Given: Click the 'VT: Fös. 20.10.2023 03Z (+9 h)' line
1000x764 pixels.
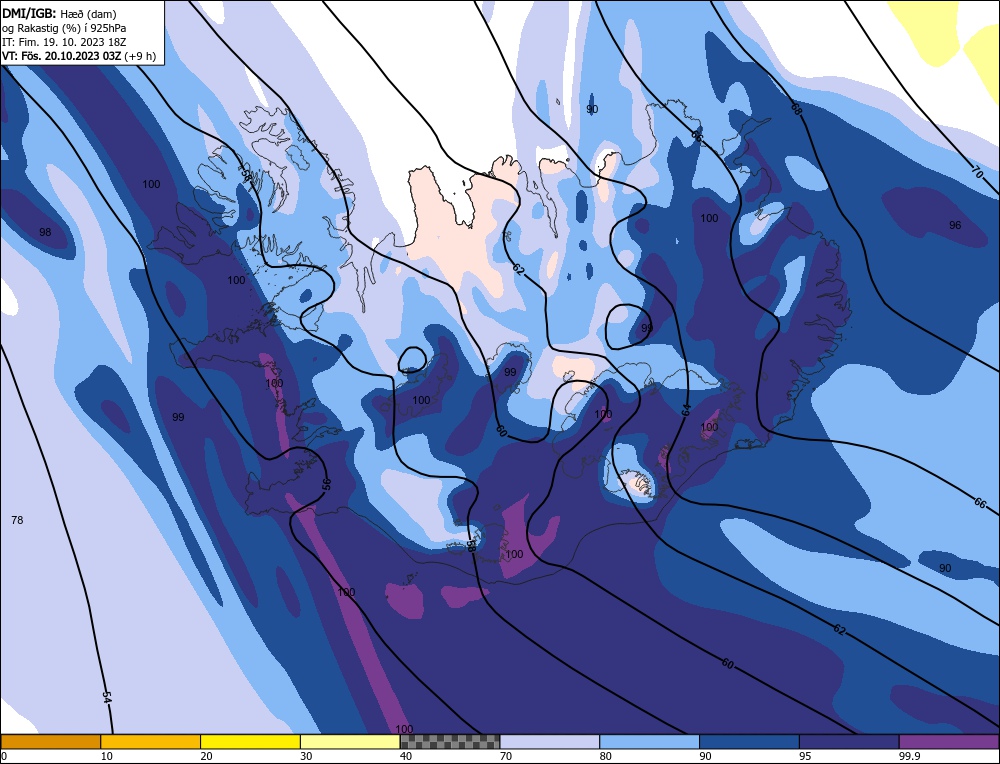Looking at the screenshot, I should 79,56.
